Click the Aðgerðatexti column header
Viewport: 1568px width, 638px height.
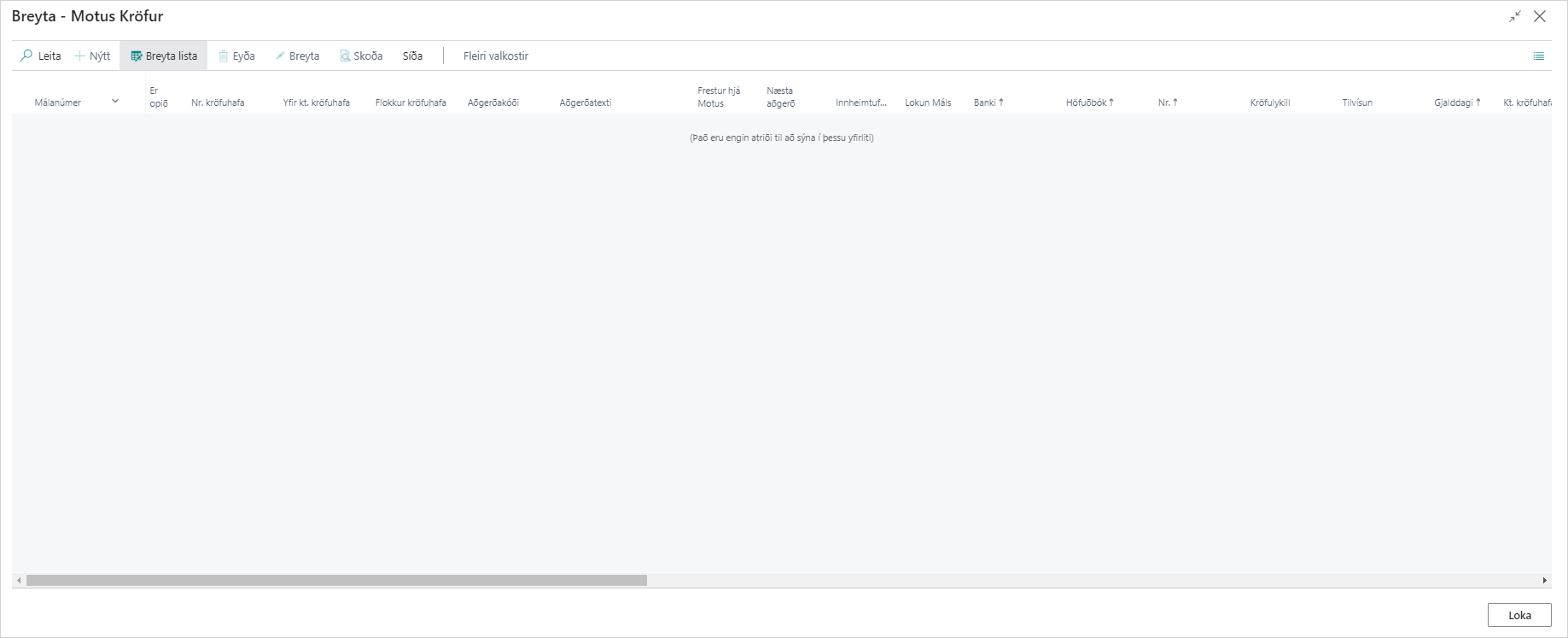click(x=586, y=102)
